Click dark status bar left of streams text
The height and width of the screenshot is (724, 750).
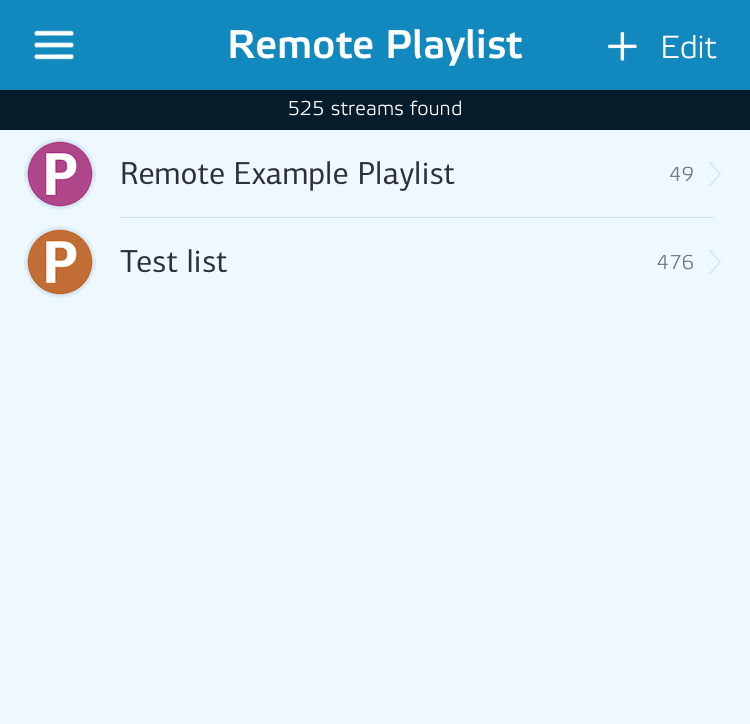(140, 109)
